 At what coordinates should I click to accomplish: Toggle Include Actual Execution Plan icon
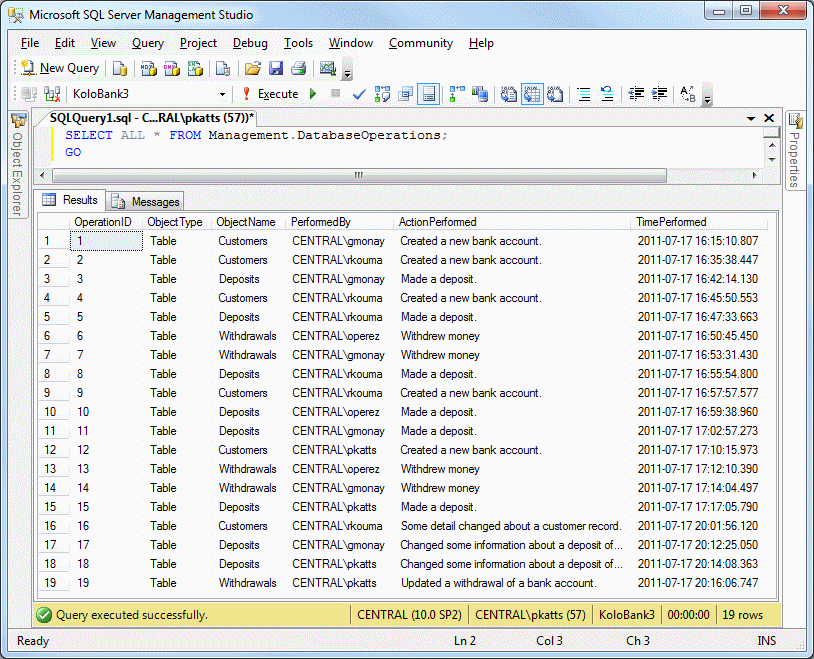[457, 94]
